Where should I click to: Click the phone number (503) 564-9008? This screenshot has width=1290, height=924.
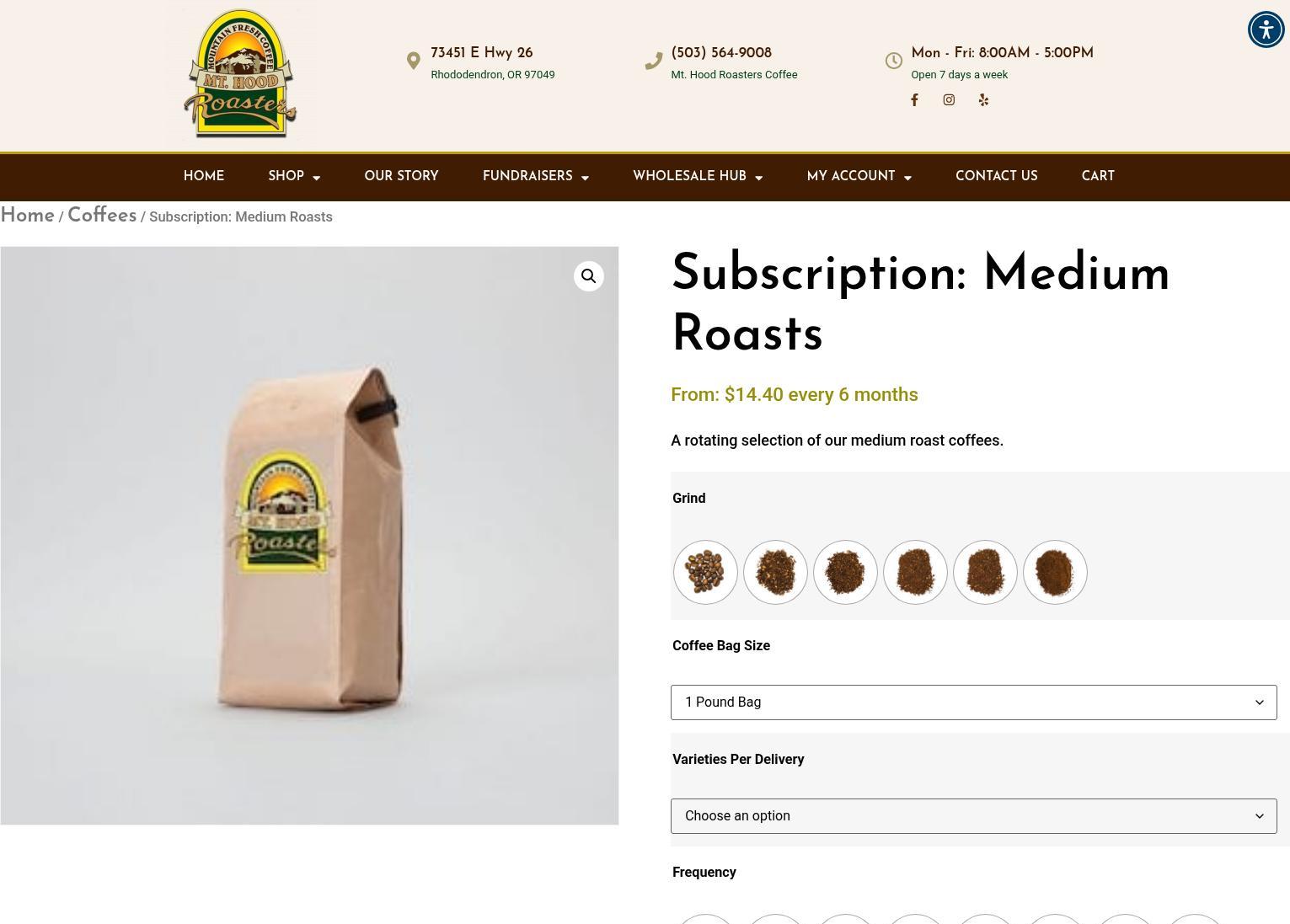(x=721, y=53)
